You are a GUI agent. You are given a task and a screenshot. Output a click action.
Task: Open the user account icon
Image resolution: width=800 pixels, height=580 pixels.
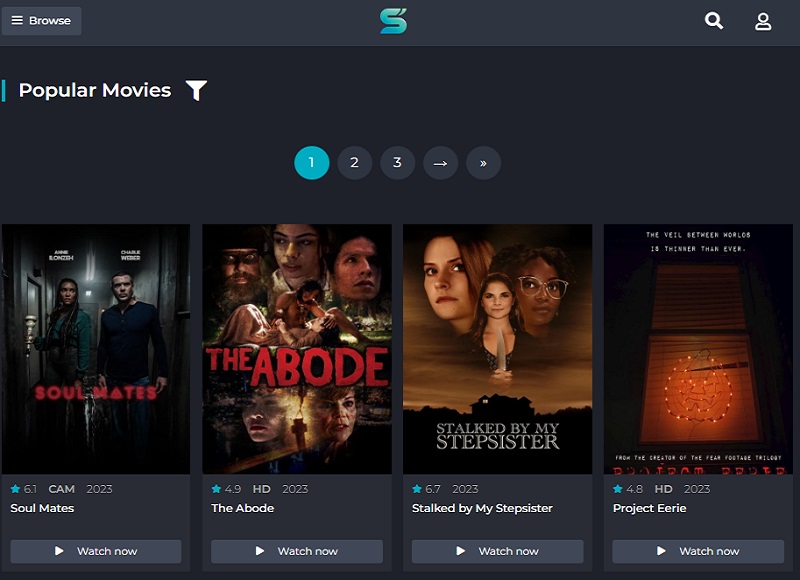coord(763,21)
